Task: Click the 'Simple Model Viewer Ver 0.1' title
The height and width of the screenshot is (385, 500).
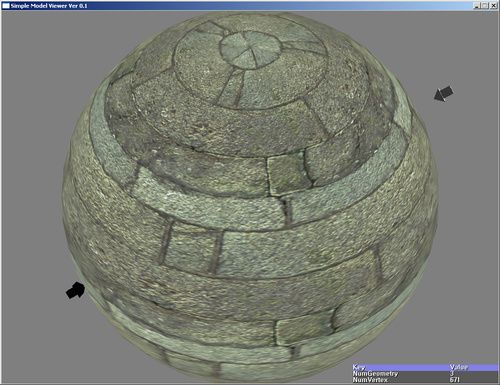Action: pyautogui.click(x=49, y=6)
